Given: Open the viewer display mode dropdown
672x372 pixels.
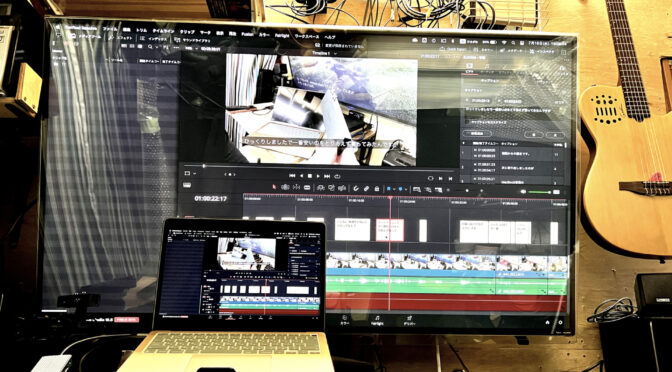Looking at the screenshot, I should pyautogui.click(x=189, y=174).
